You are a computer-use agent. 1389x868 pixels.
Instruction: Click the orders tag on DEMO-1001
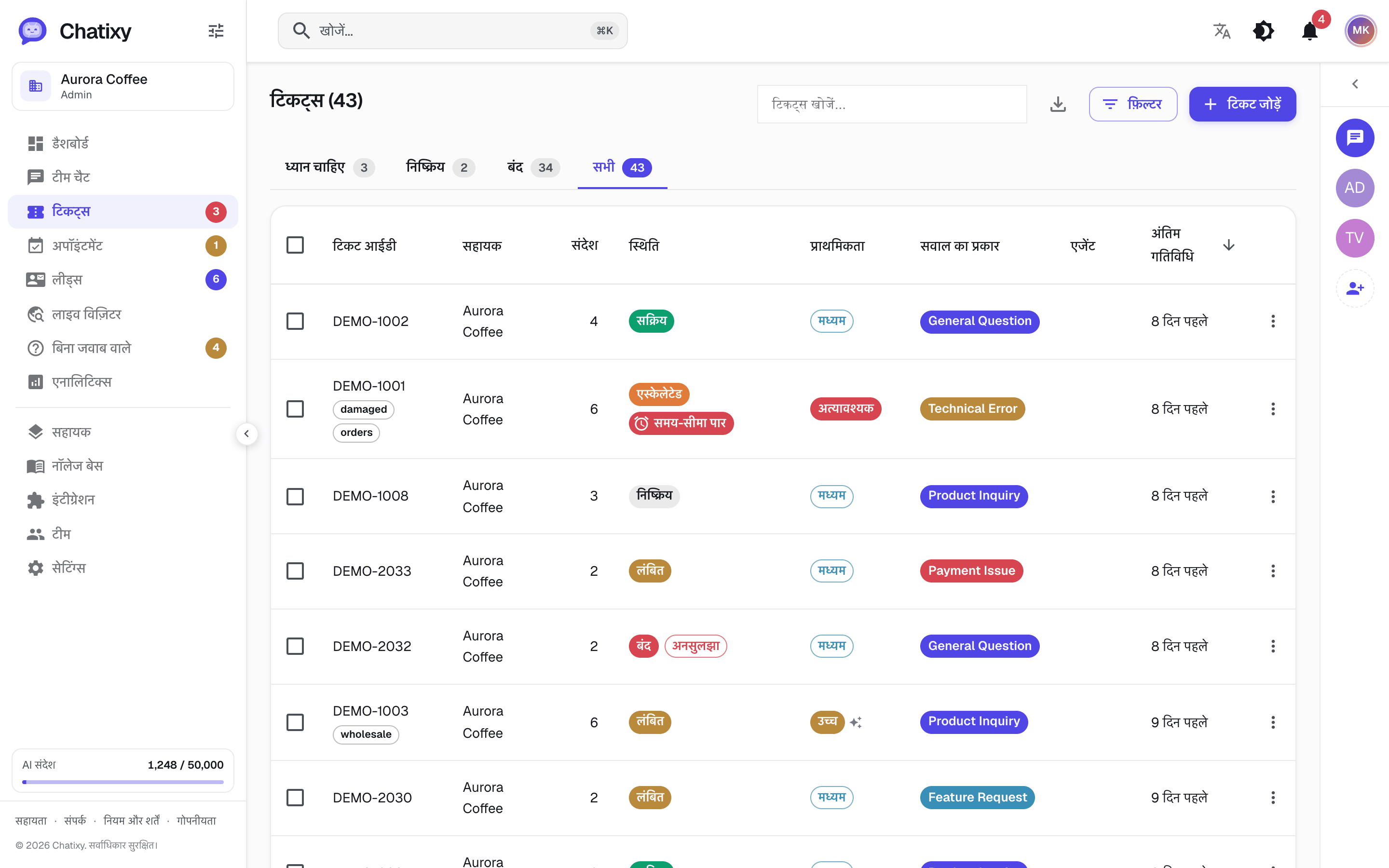[x=356, y=433]
